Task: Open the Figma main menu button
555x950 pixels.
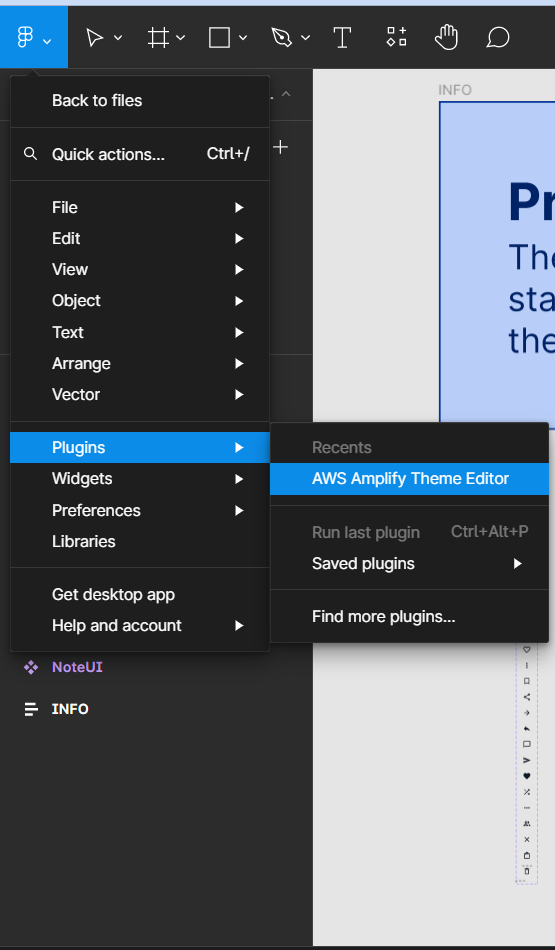Action: click(34, 38)
